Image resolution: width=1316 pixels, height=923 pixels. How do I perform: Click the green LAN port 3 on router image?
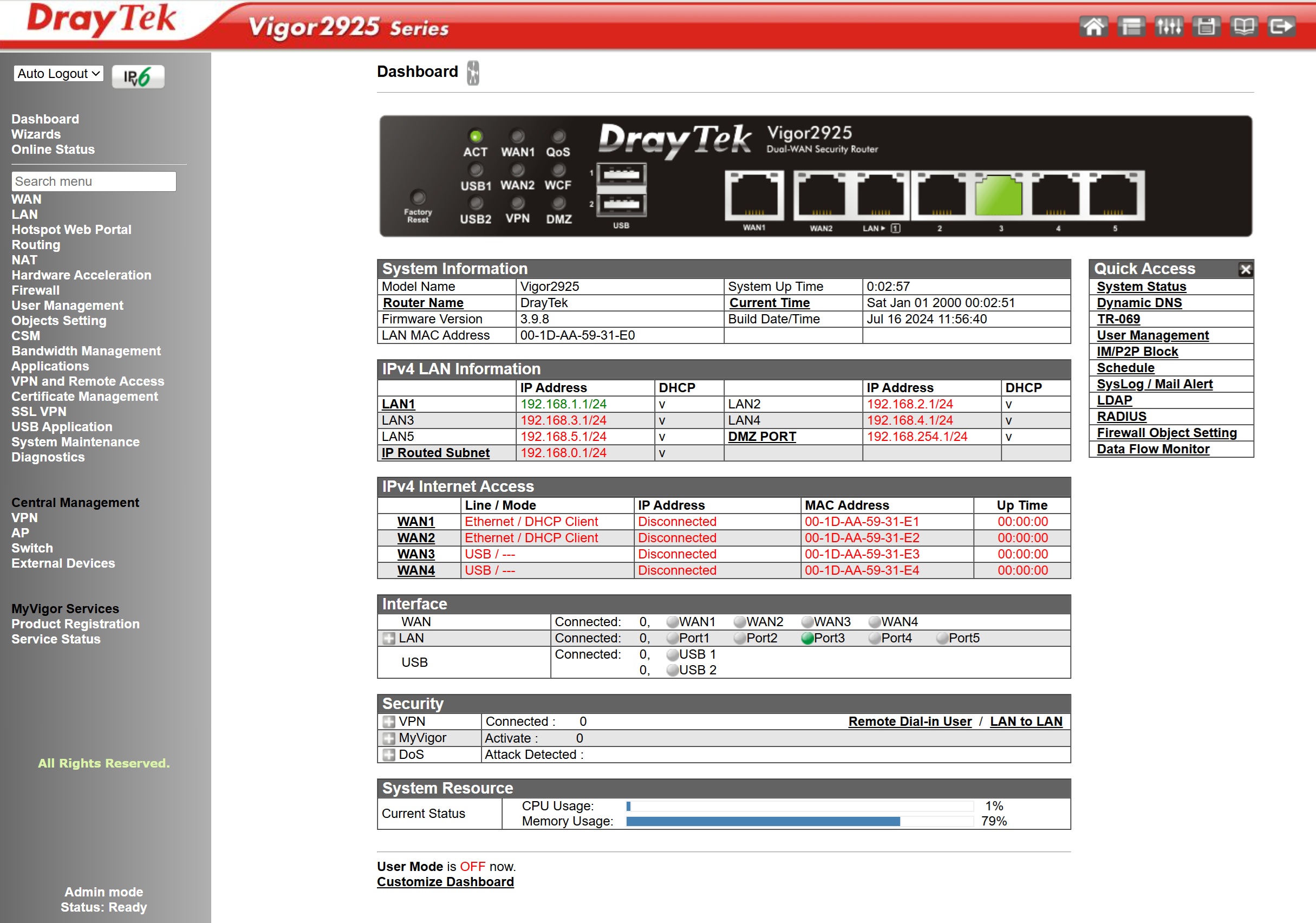999,196
